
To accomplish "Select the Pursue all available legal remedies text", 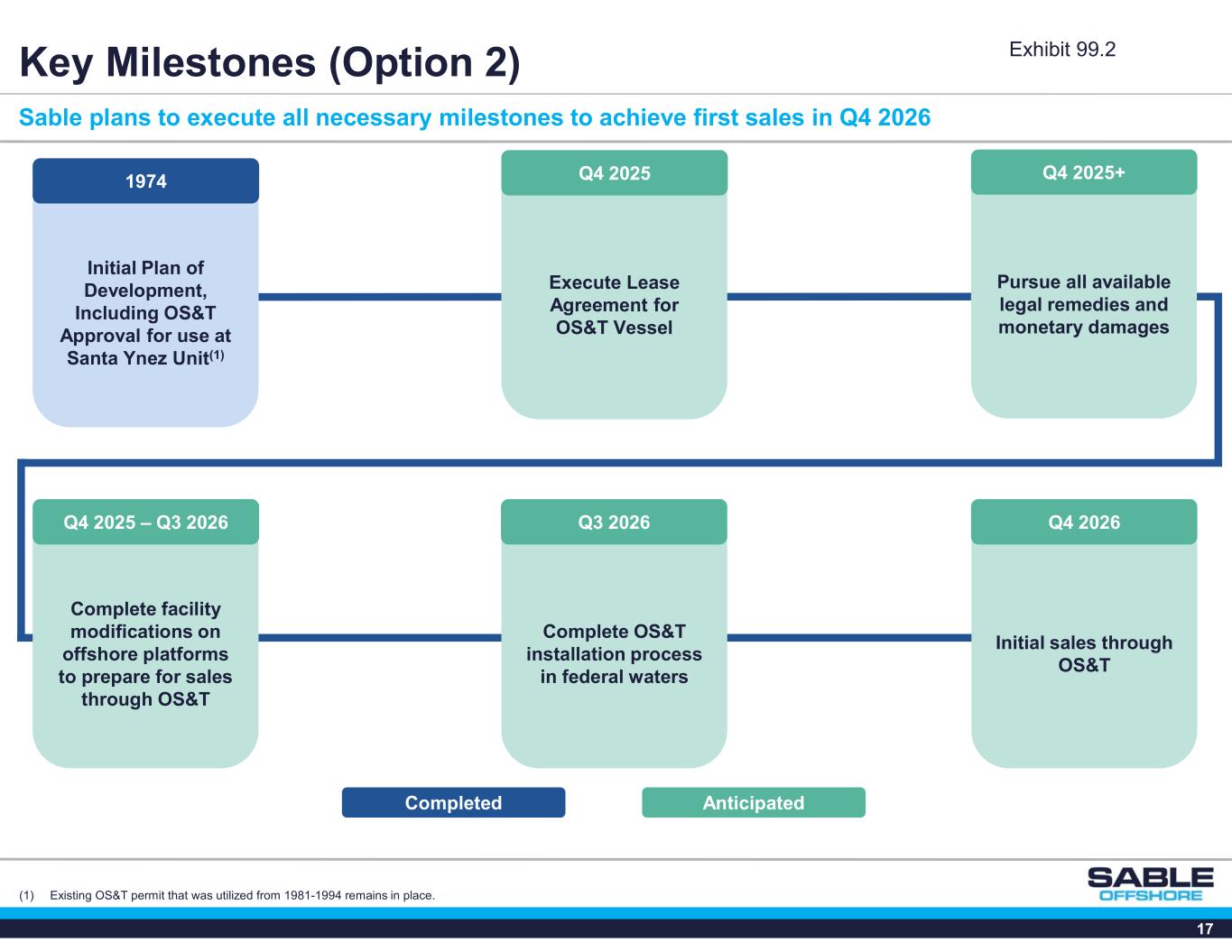I will click(1083, 305).
